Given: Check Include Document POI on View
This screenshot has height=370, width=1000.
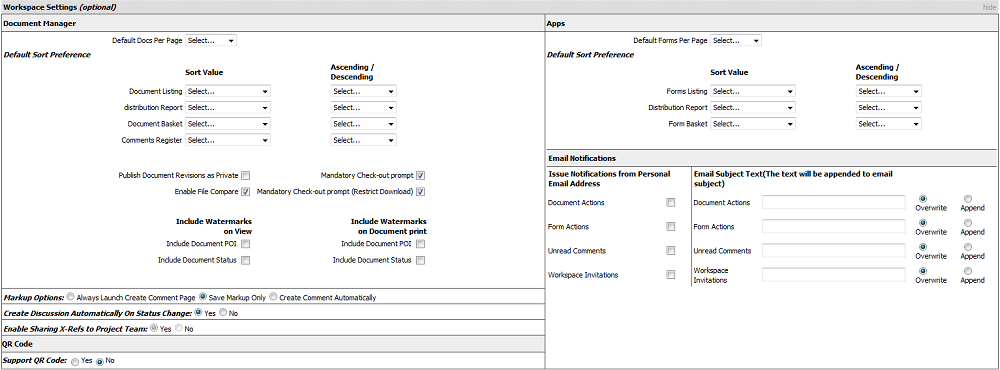Looking at the screenshot, I should (x=246, y=244).
